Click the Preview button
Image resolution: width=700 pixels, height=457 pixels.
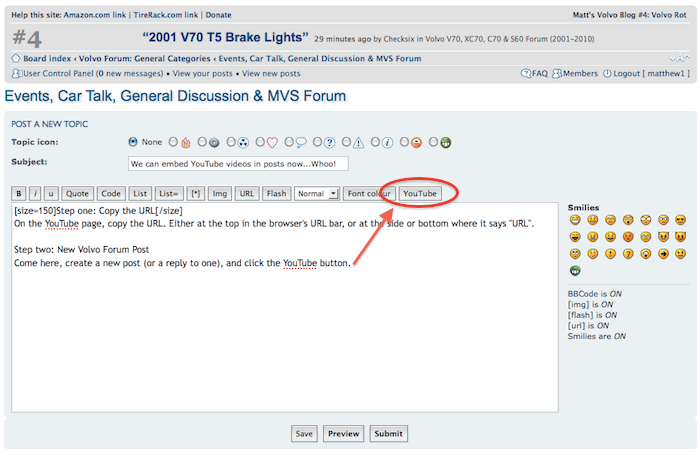coord(343,434)
